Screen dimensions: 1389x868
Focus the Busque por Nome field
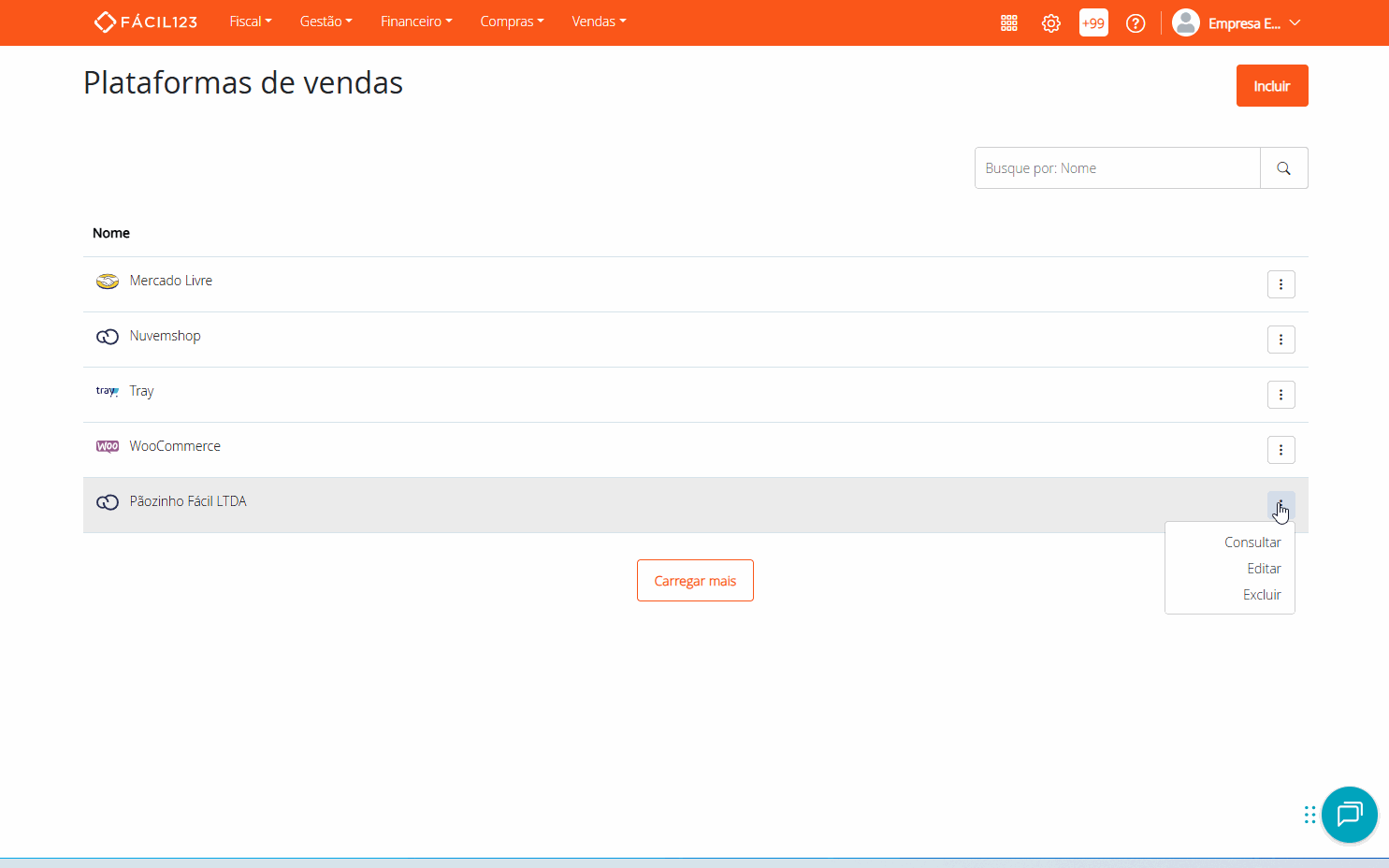coord(1117,168)
